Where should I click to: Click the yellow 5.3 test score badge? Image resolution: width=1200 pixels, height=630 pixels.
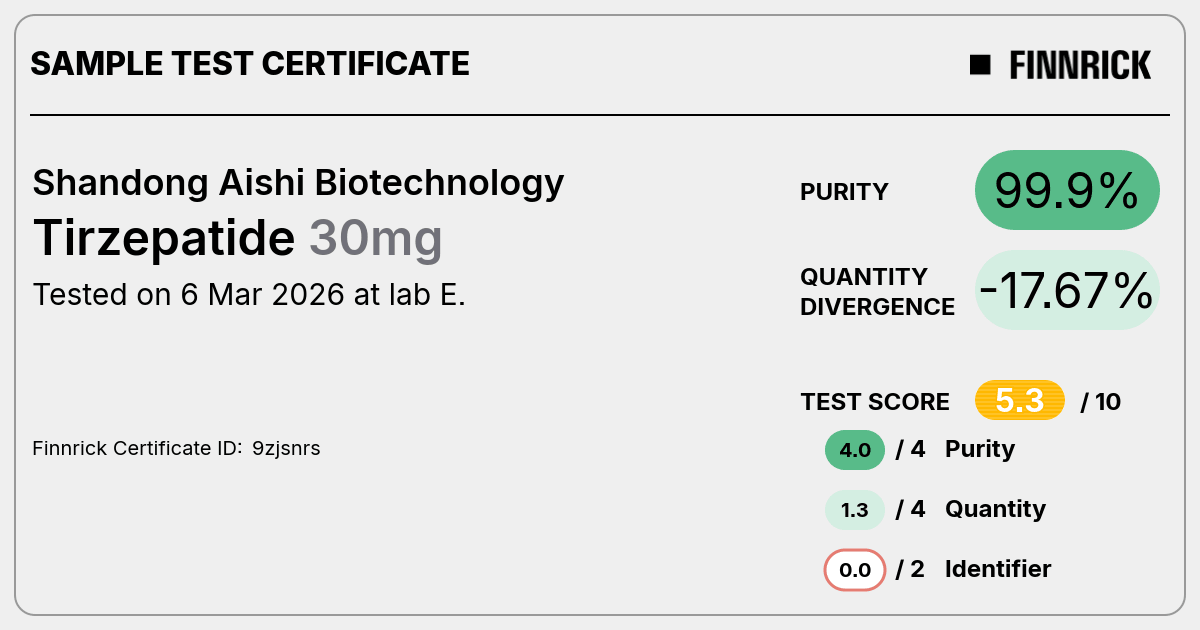click(x=1020, y=401)
